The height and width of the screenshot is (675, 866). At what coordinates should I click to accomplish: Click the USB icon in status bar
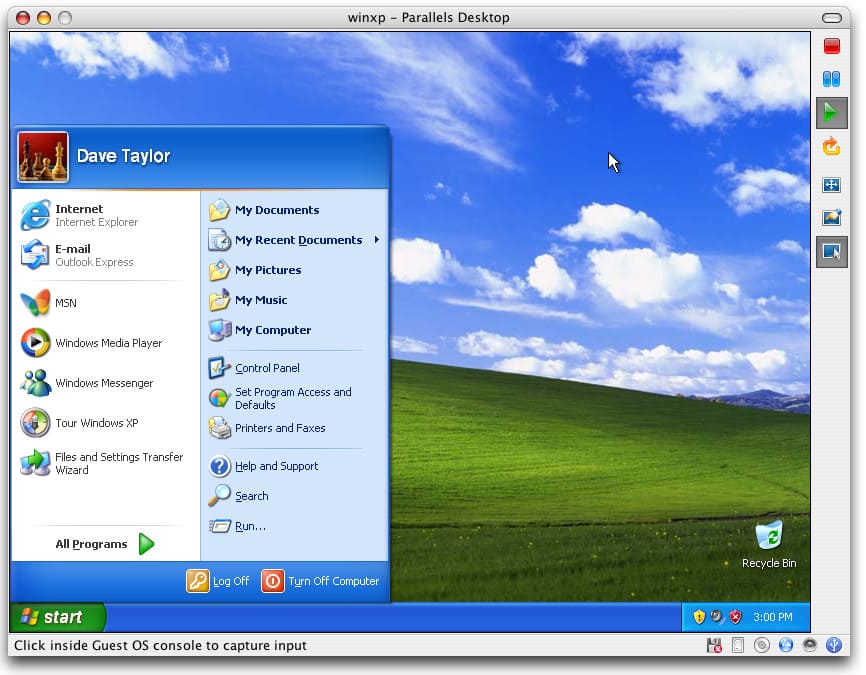[834, 645]
